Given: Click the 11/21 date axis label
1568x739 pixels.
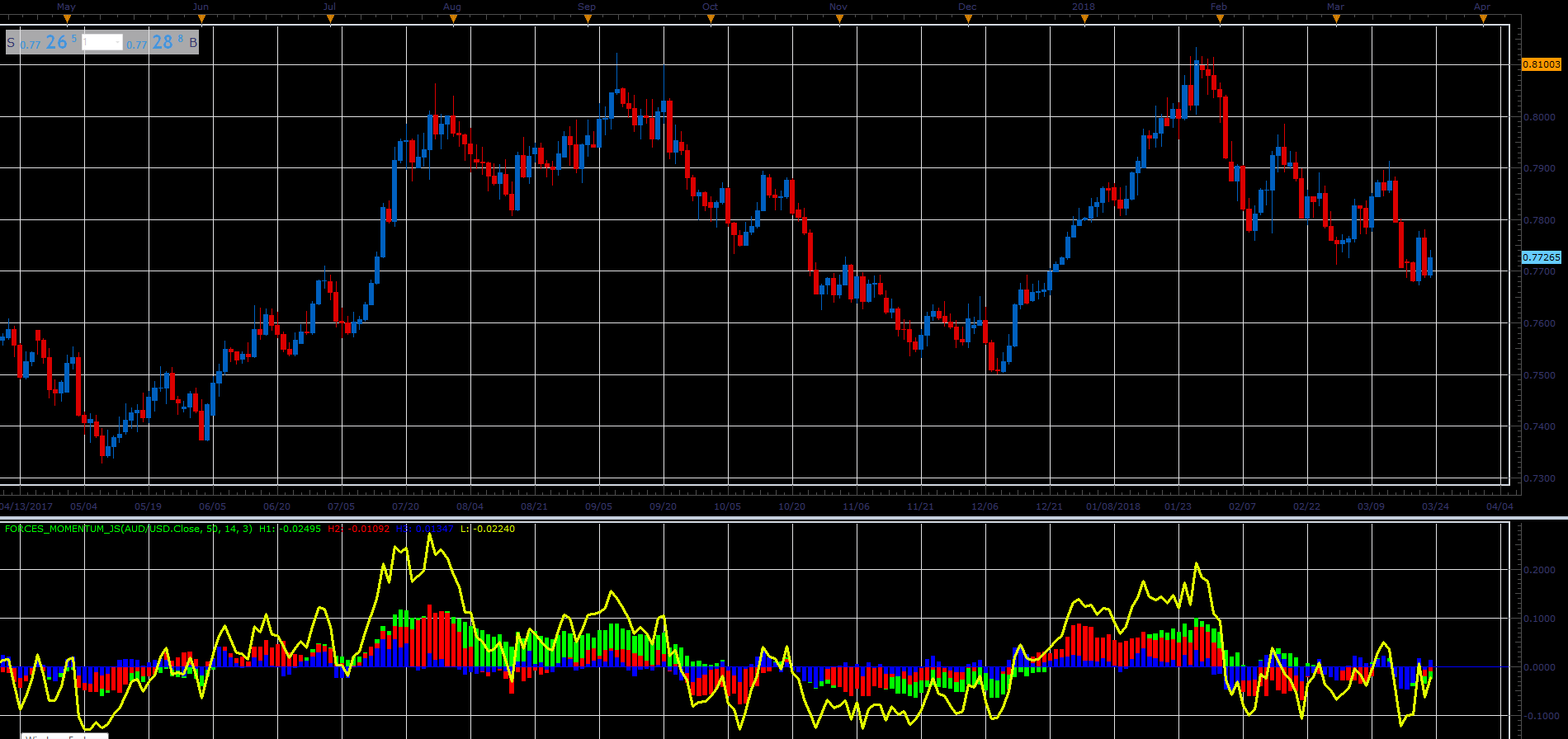Looking at the screenshot, I should (920, 506).
